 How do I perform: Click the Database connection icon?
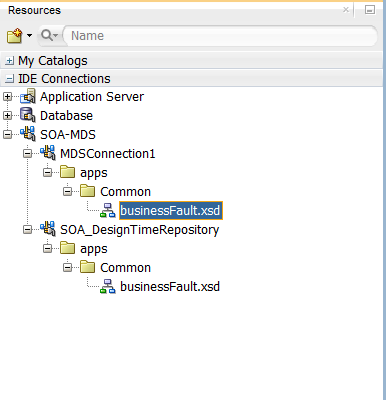28,115
